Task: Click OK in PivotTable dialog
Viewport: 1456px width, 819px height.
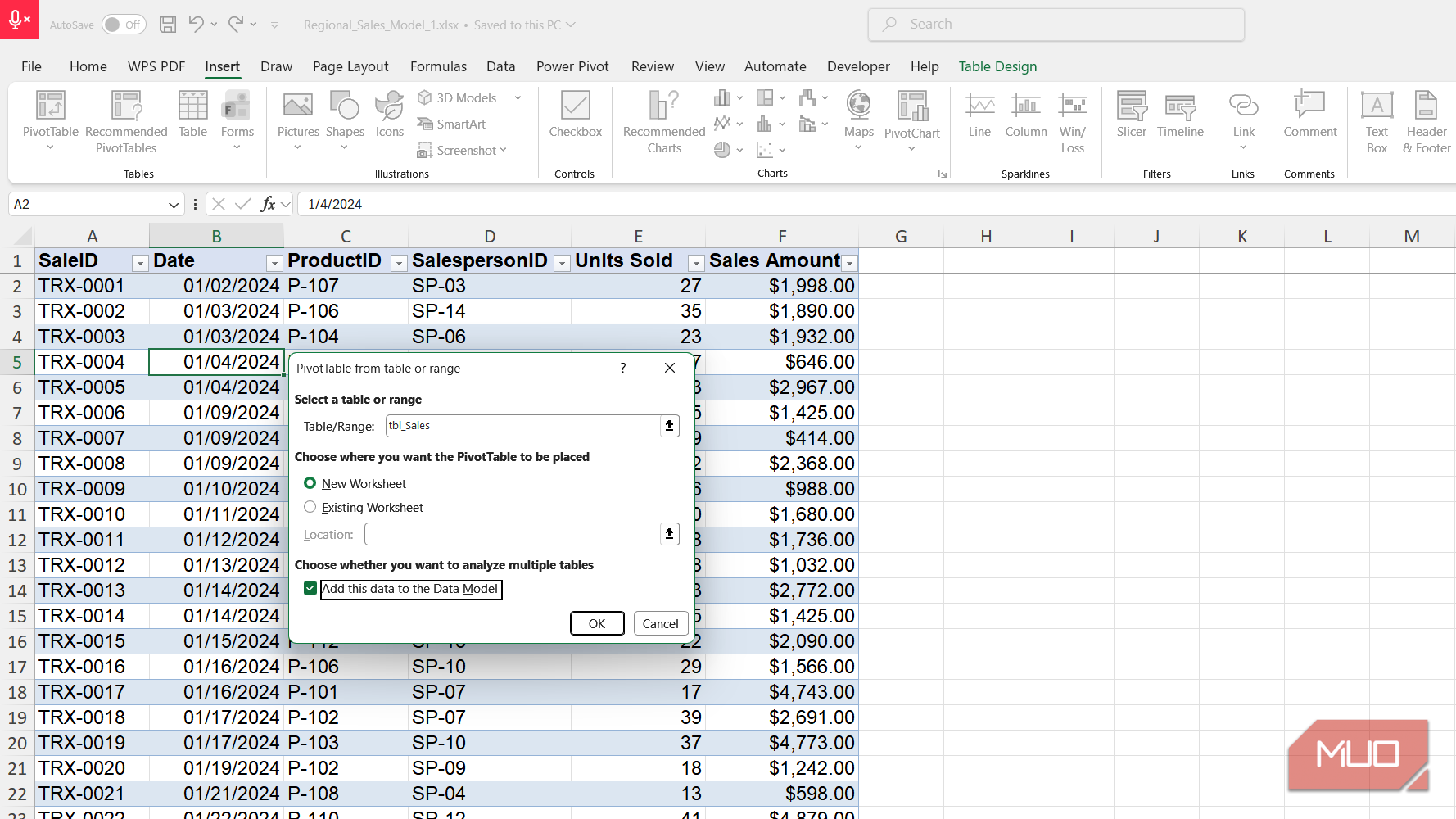Action: 597,623
